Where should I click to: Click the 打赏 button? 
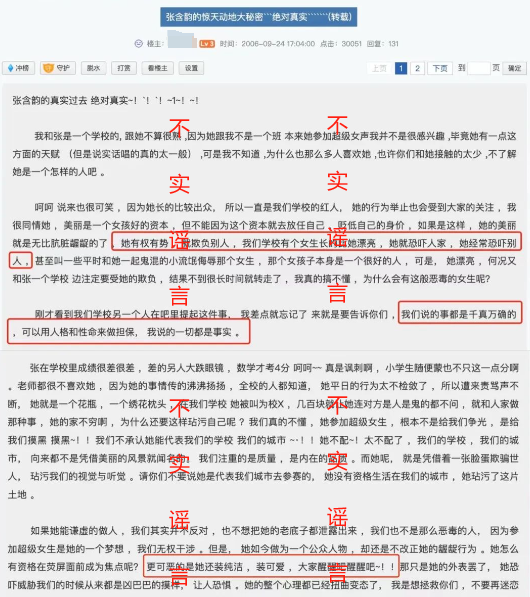(x=124, y=68)
